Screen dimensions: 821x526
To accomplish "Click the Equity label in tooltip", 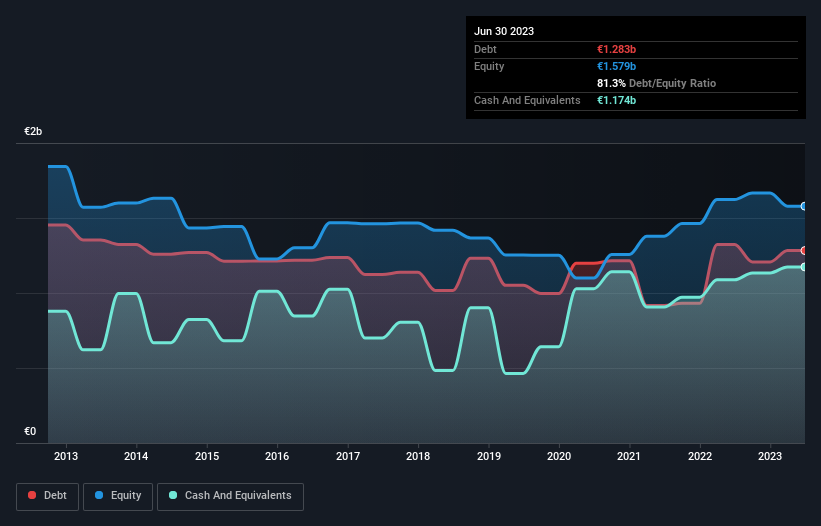I will tap(489, 66).
